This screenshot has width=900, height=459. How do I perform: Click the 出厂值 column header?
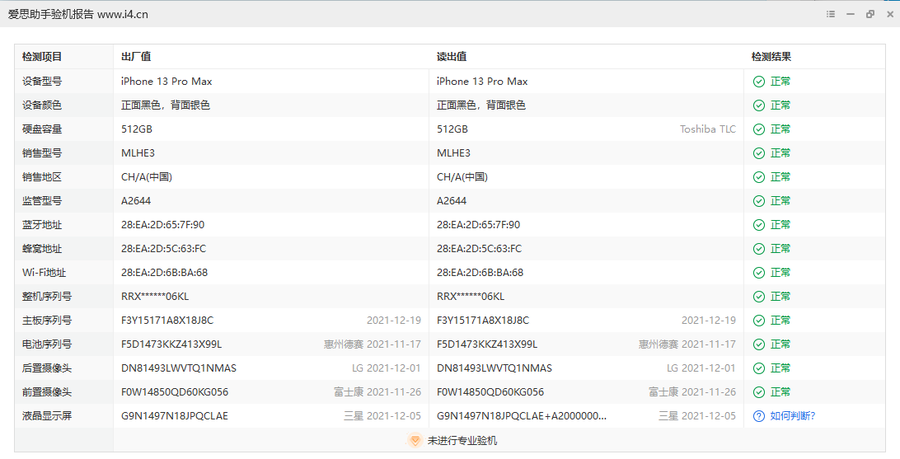(x=136, y=57)
